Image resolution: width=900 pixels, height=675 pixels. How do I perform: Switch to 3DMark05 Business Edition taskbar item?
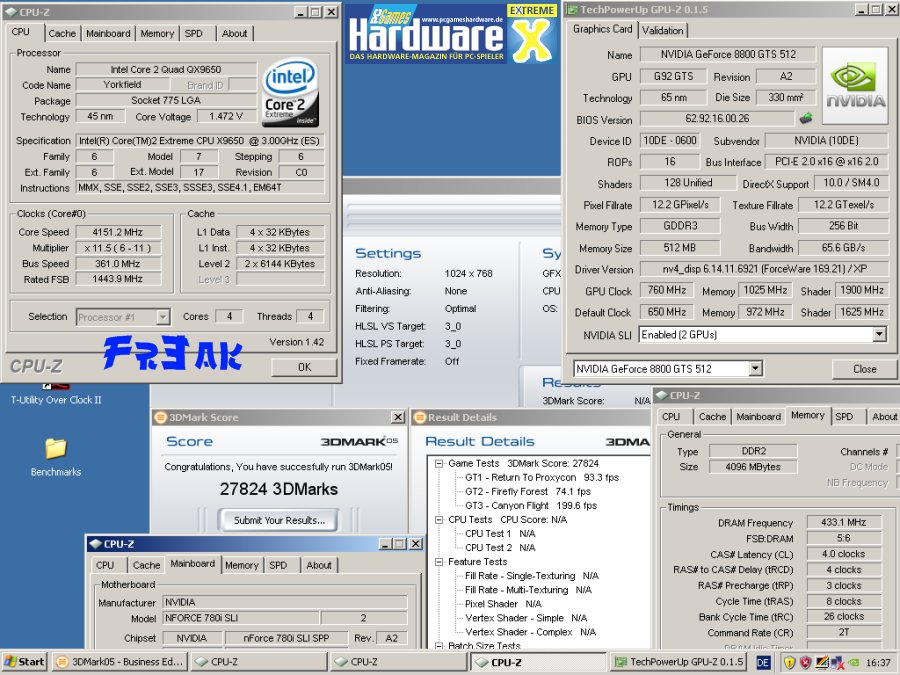click(x=120, y=662)
